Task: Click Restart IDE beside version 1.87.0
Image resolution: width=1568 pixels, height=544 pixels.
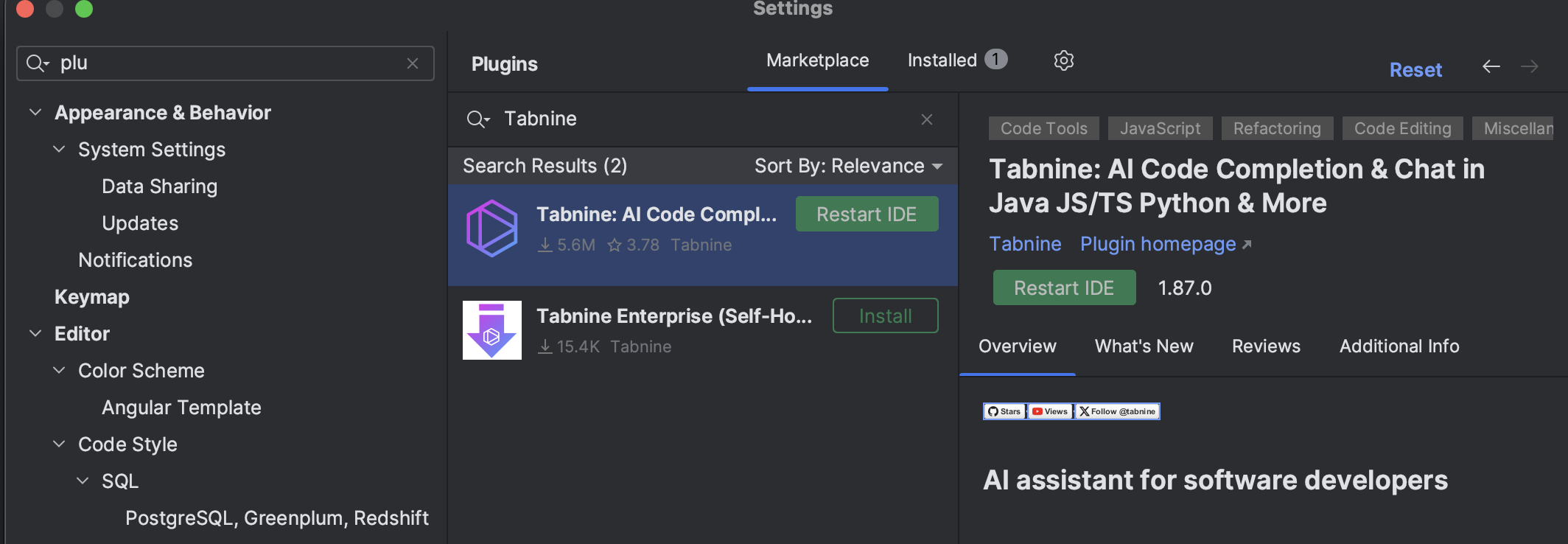Action: tap(1064, 287)
